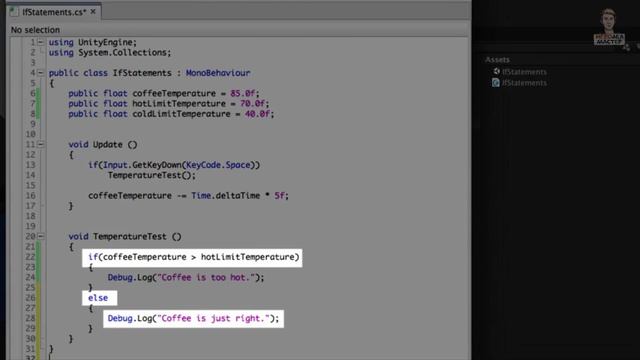The image size is (640, 360).
Task: Click the condition 'coffeeTemperature > hotLimitTemperature'
Action: tap(198, 257)
